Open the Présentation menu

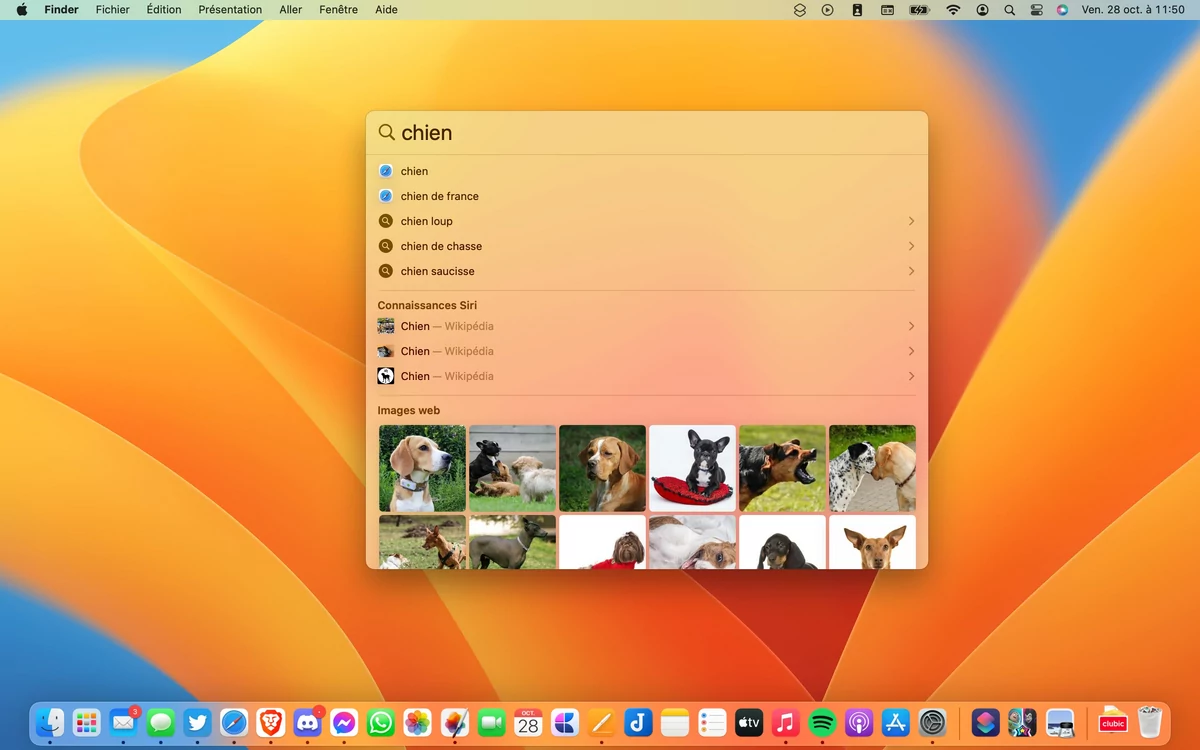tap(230, 10)
